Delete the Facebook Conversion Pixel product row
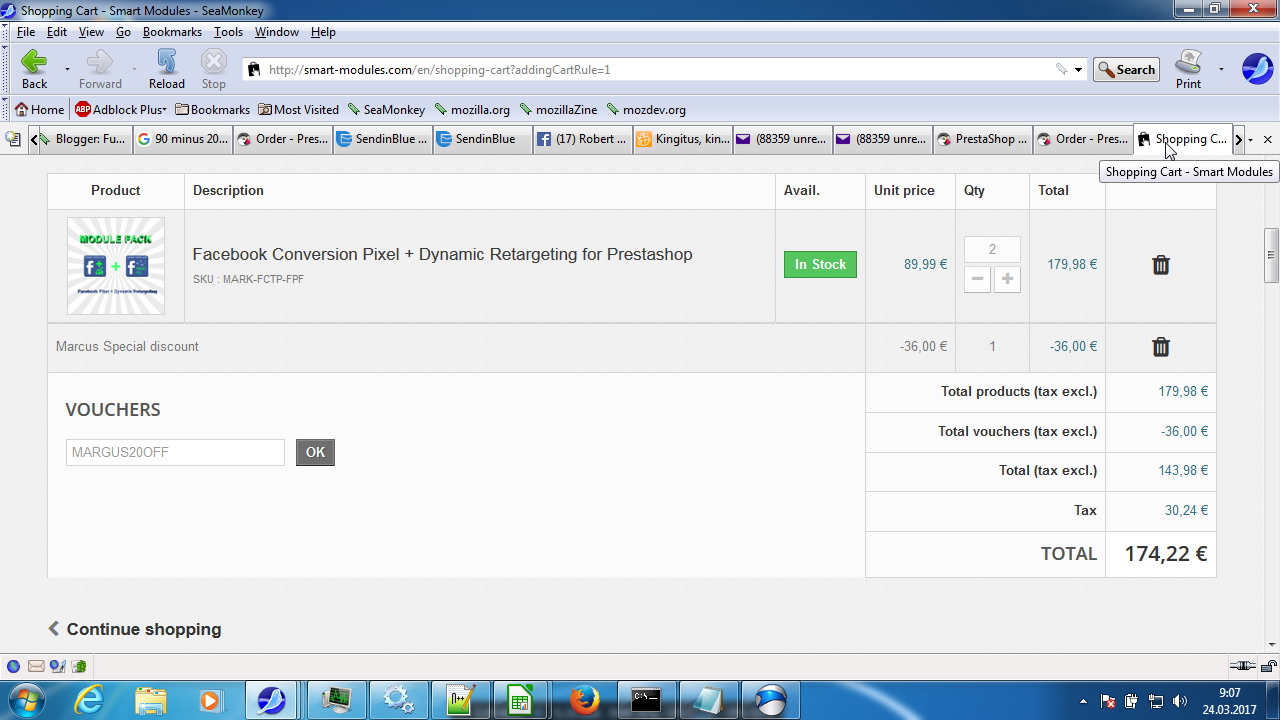The image size is (1280, 720). 1160,265
